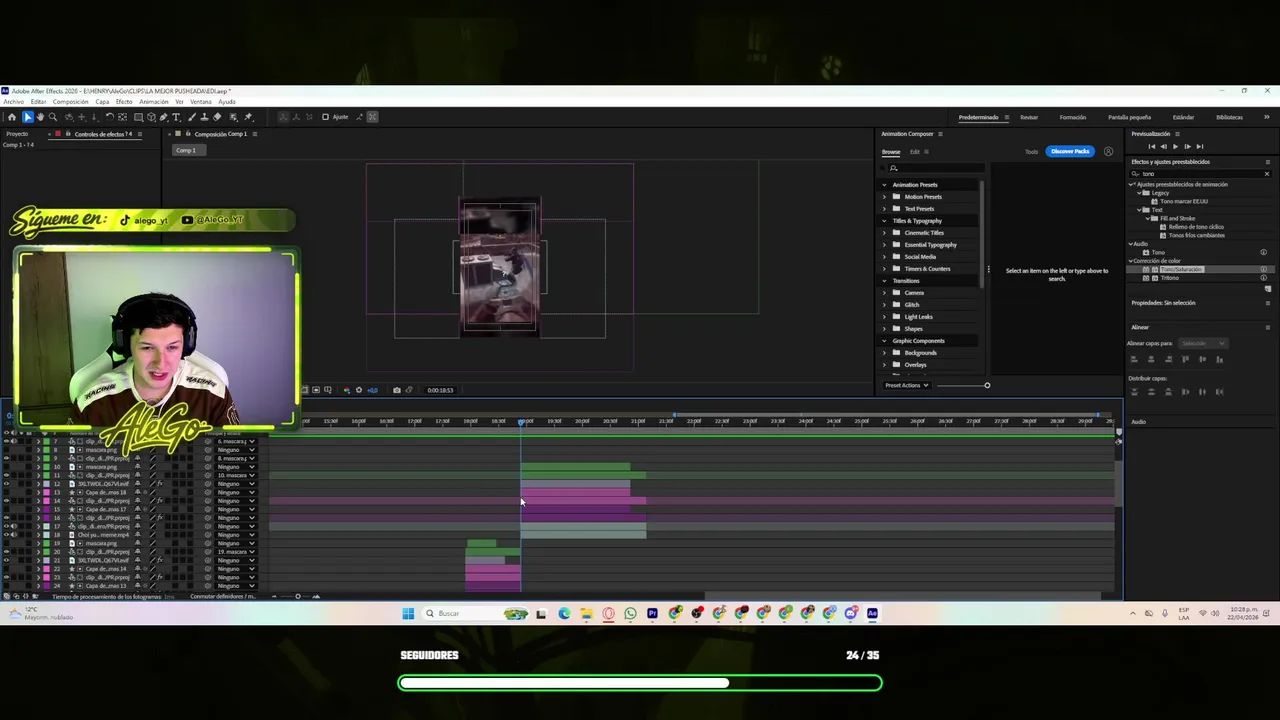This screenshot has width=1280, height=720.
Task: Open Animation Composer panel menu icon
Action: 940,134
